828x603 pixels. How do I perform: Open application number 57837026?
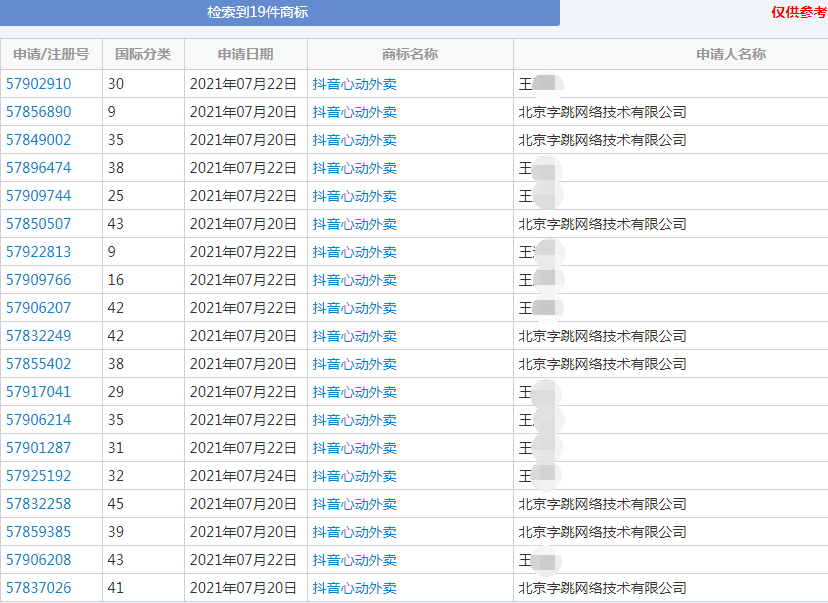(39, 588)
